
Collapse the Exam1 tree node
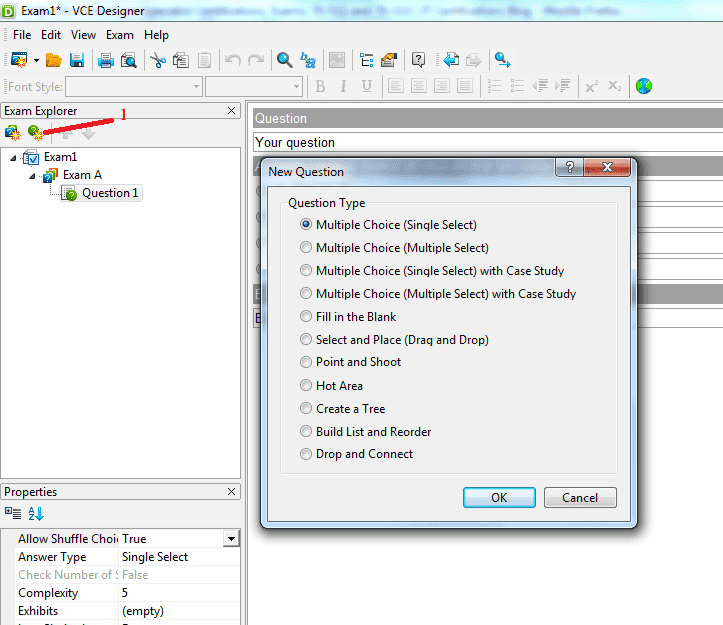[x=13, y=158]
